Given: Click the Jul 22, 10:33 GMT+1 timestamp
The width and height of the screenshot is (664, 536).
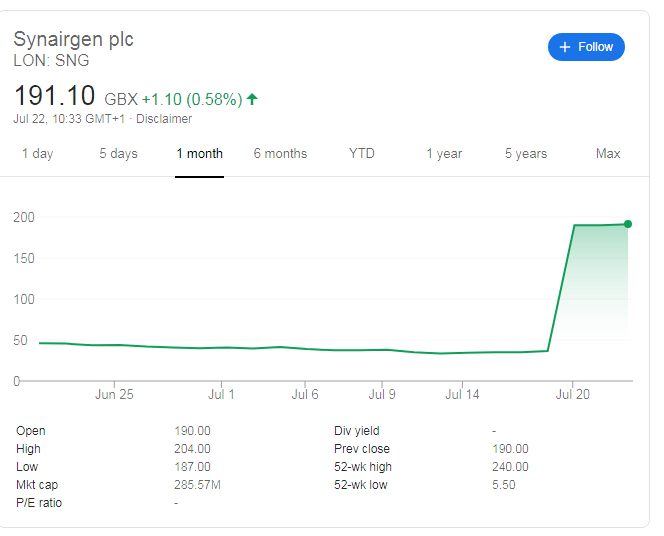Looking at the screenshot, I should [x=69, y=119].
